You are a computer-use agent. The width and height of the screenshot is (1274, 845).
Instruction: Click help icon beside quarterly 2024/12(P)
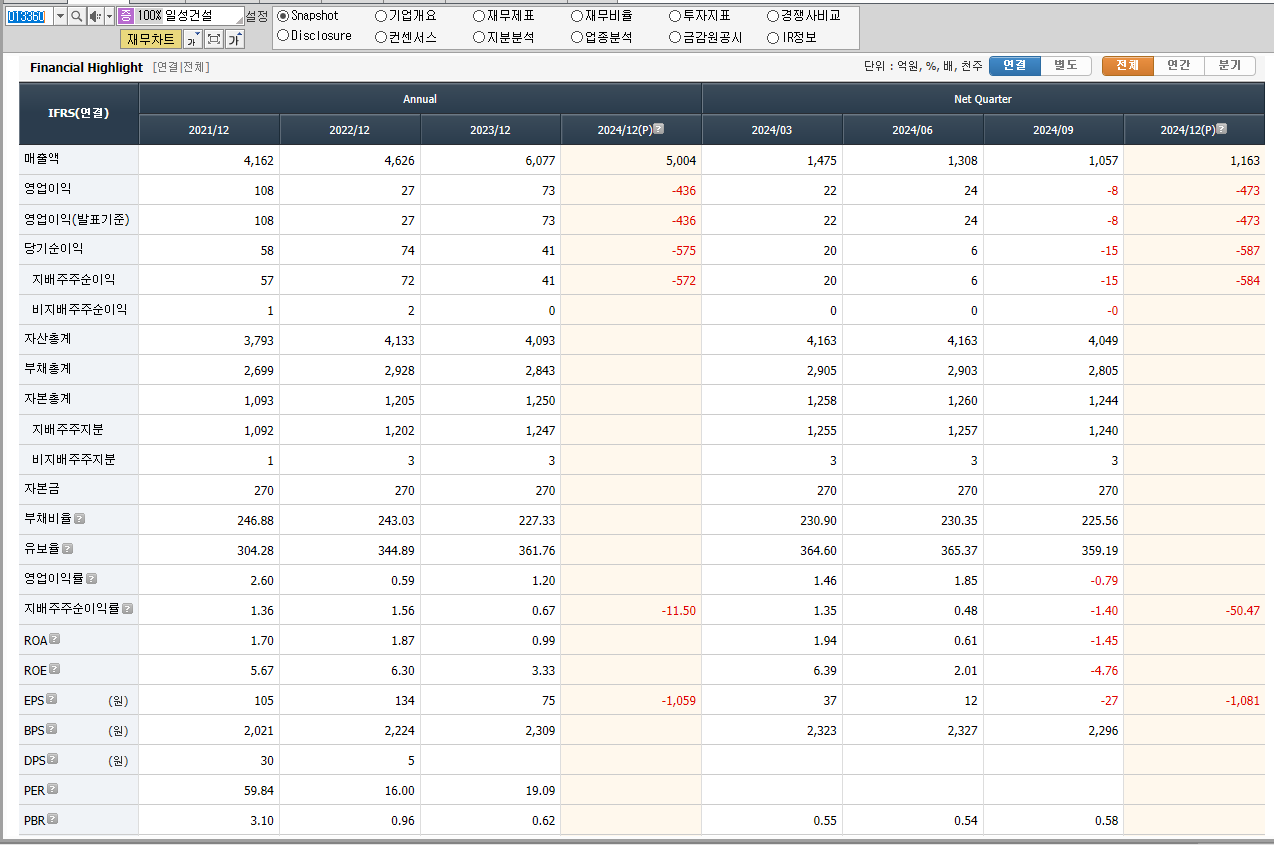tap(1222, 129)
